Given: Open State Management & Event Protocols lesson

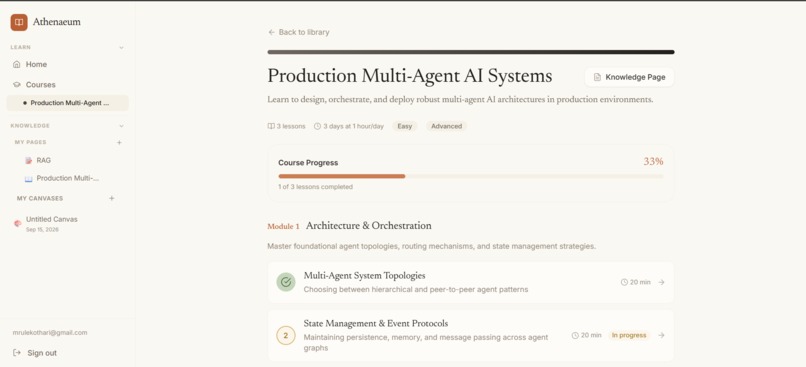Looking at the screenshot, I should [x=470, y=335].
